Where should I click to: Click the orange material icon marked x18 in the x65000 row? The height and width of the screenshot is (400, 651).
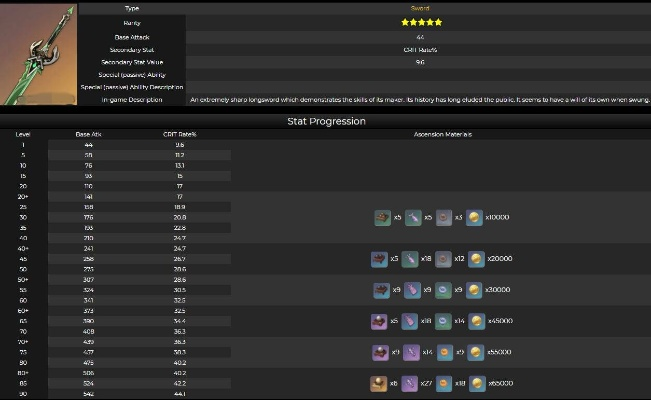pos(444,383)
